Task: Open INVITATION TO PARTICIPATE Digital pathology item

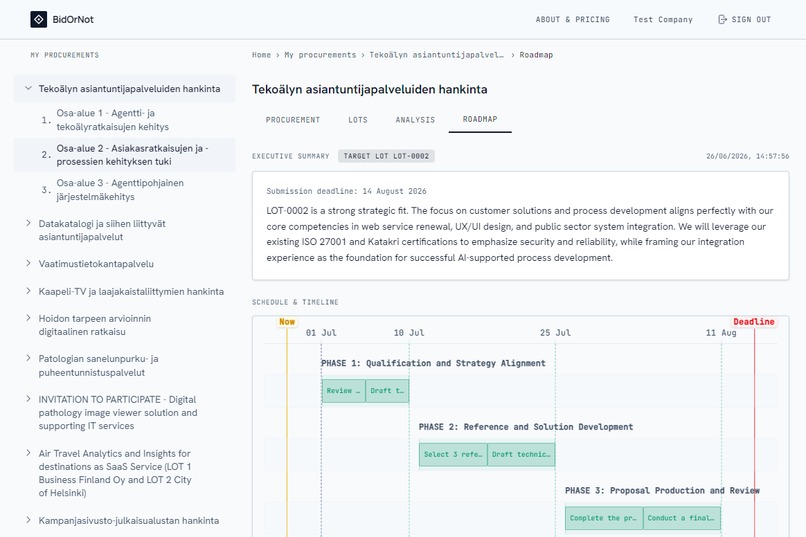Action: [x=118, y=413]
